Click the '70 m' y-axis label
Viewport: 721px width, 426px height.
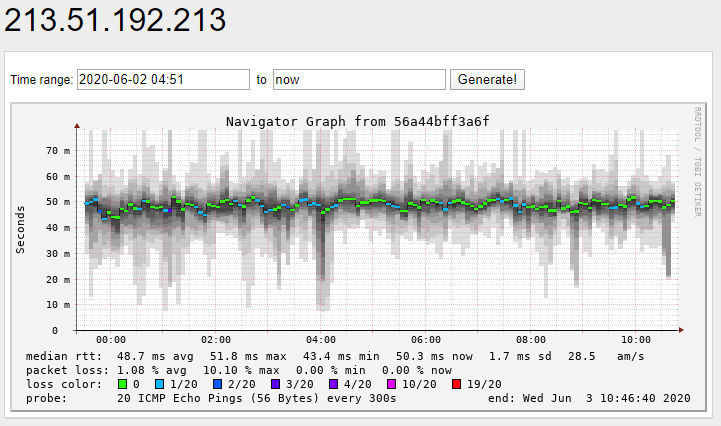pos(58,151)
